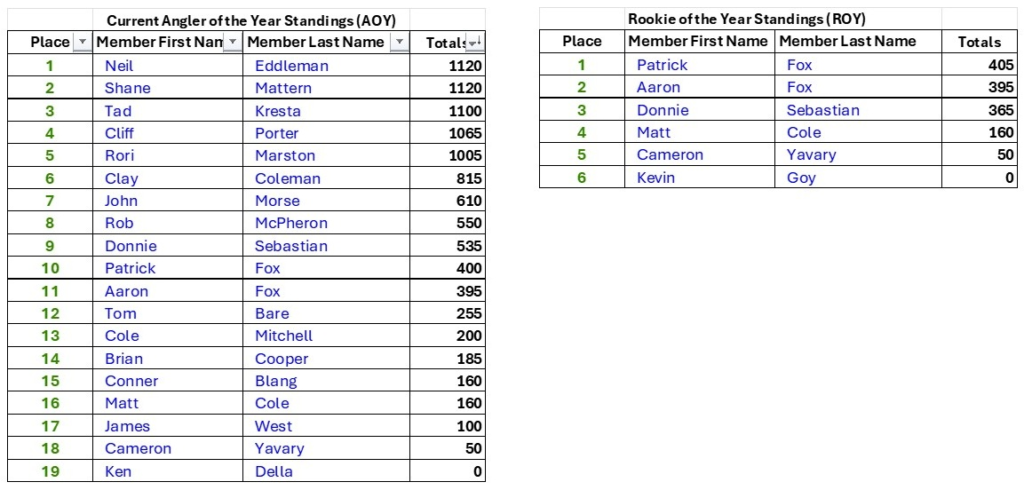The image size is (1024, 490).
Task: Click Shane Mattern's 1120 total cell
Action: [x=447, y=88]
